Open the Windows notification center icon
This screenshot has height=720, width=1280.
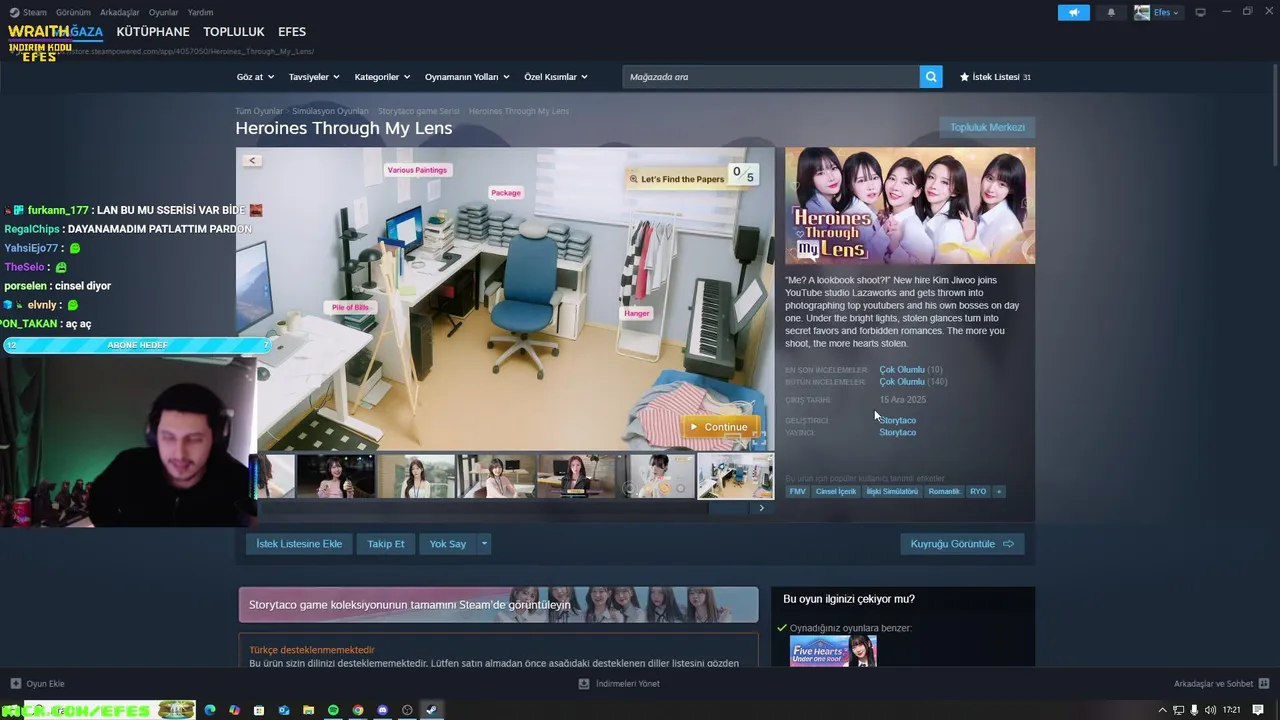pos(1258,710)
